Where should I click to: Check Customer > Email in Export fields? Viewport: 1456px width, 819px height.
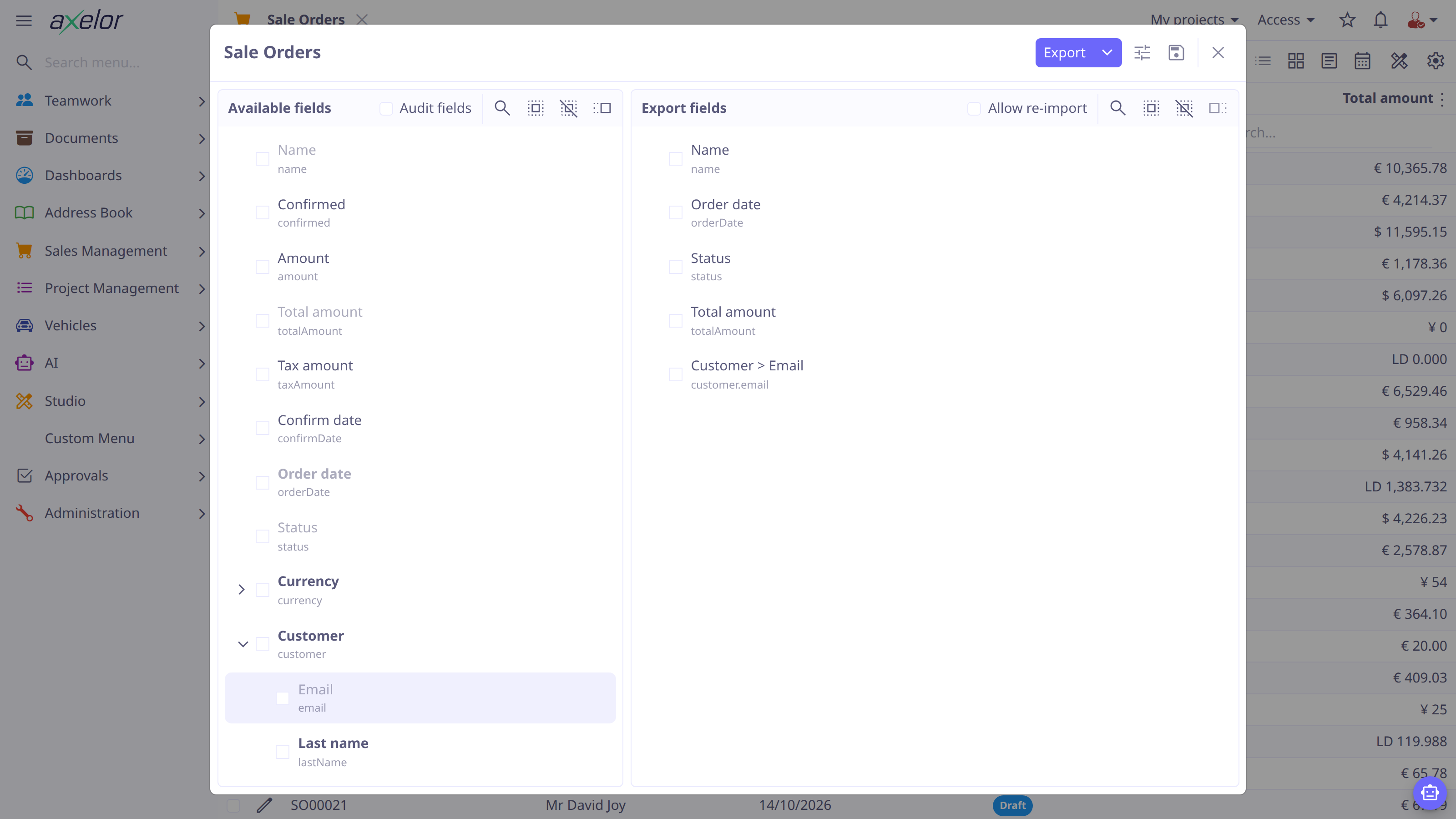[675, 375]
